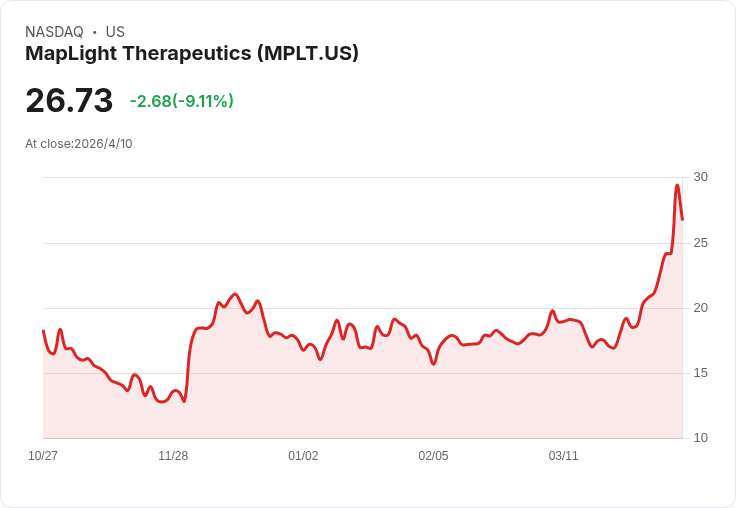Click the final endpoint of the red line
This screenshot has height=508, width=736.
[682, 219]
